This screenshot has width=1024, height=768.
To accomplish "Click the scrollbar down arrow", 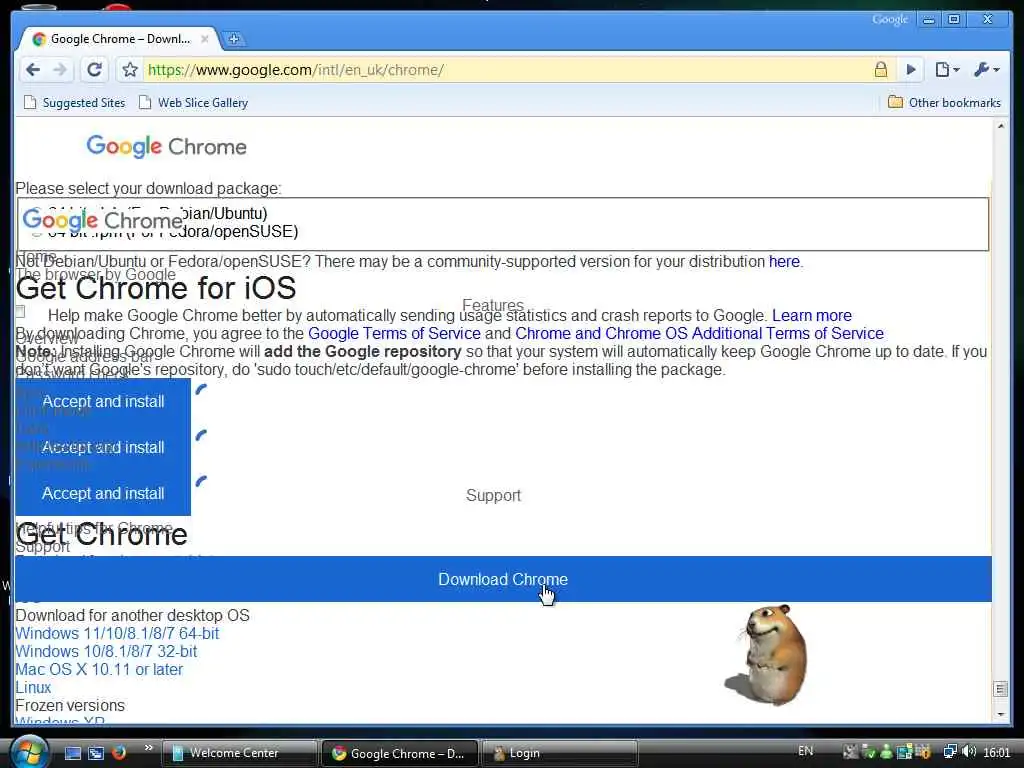I will pyautogui.click(x=1000, y=714).
